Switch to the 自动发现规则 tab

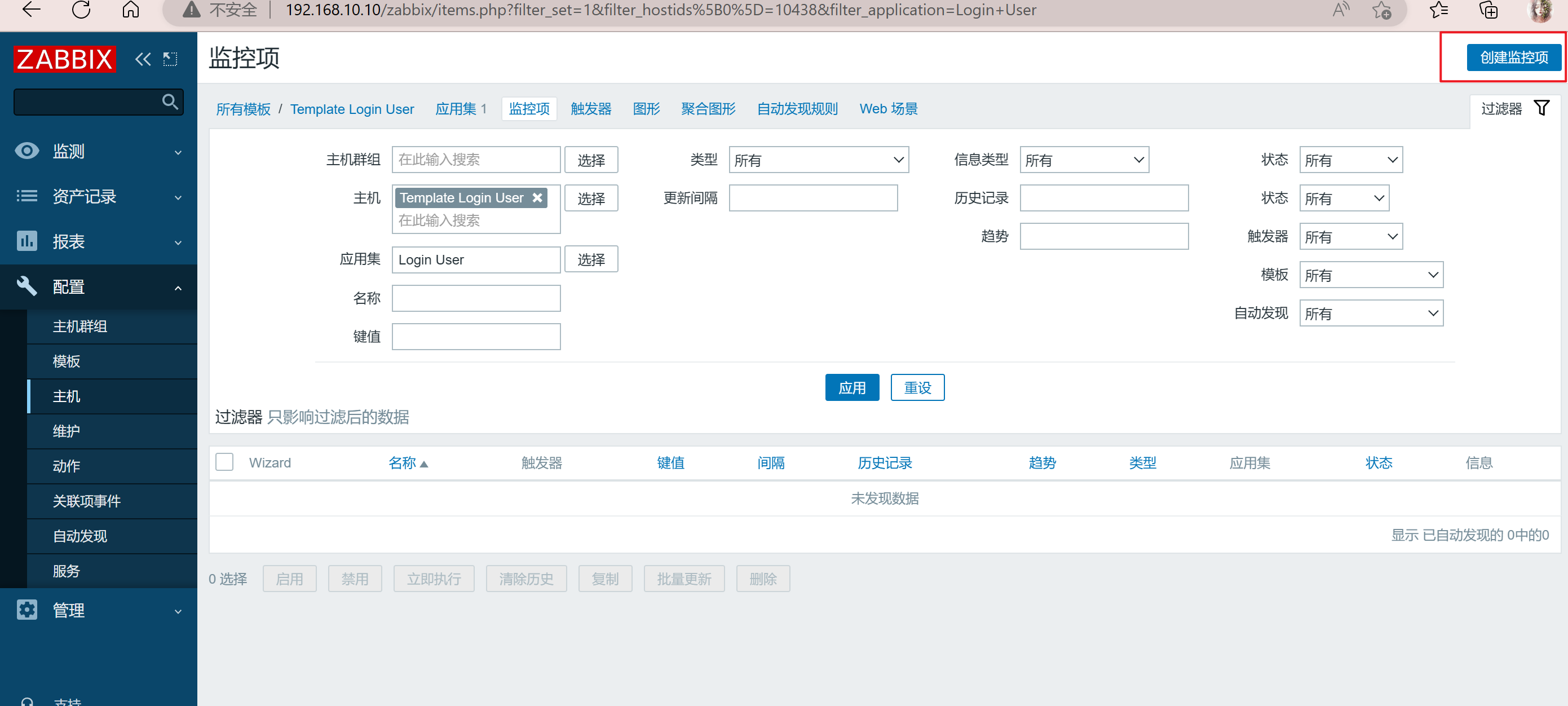coord(797,109)
